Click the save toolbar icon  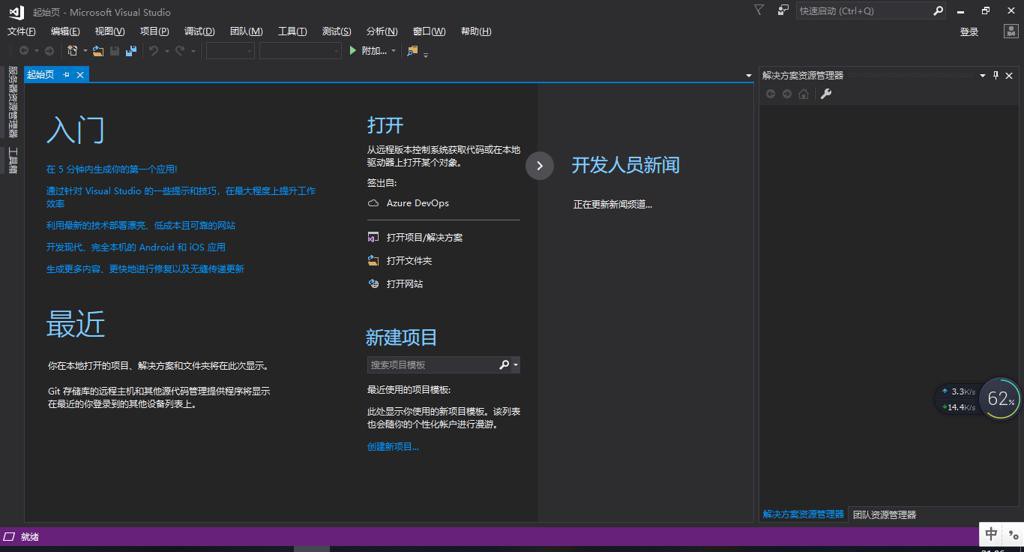point(114,50)
